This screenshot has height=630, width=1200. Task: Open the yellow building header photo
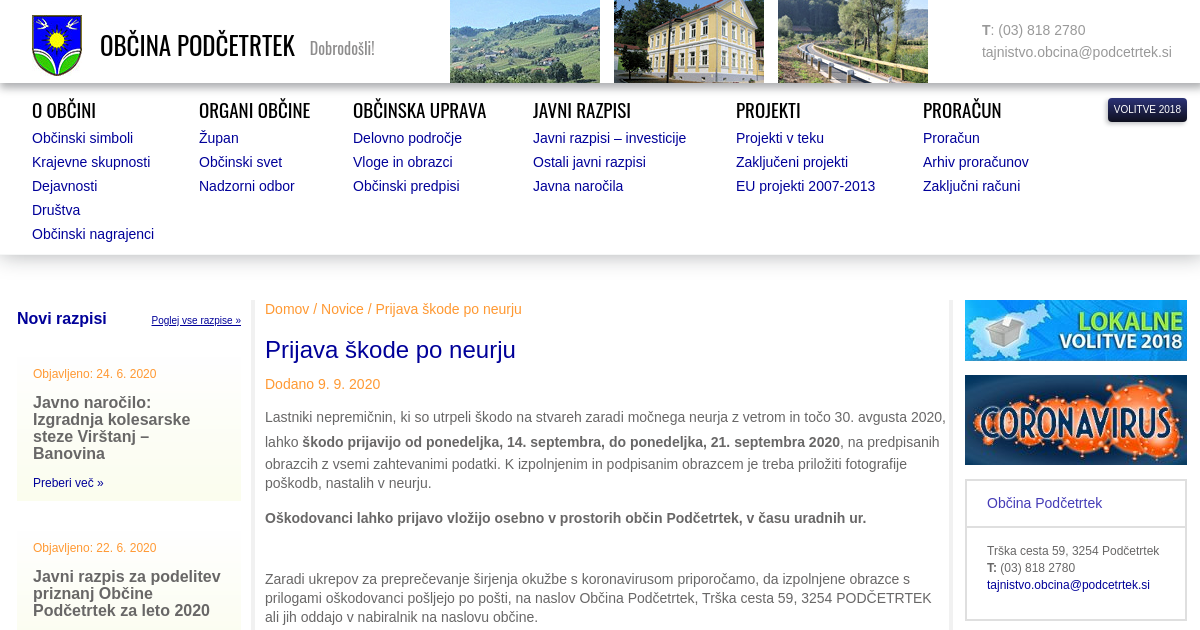click(x=688, y=41)
